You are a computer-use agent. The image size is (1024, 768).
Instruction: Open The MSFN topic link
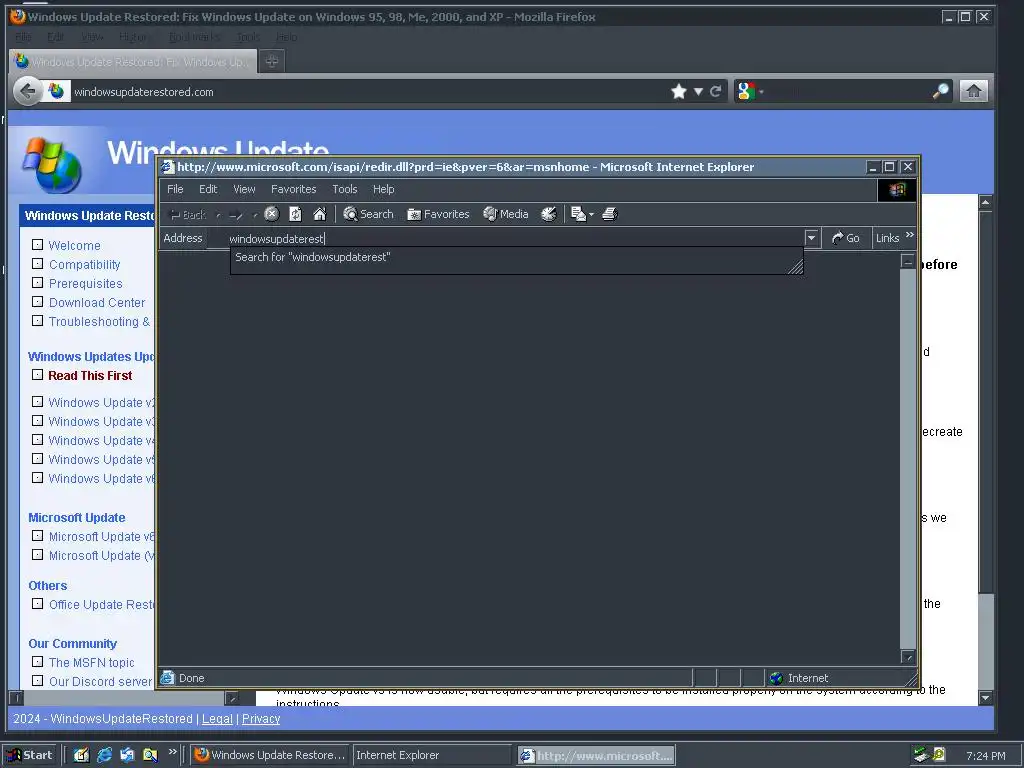91,662
